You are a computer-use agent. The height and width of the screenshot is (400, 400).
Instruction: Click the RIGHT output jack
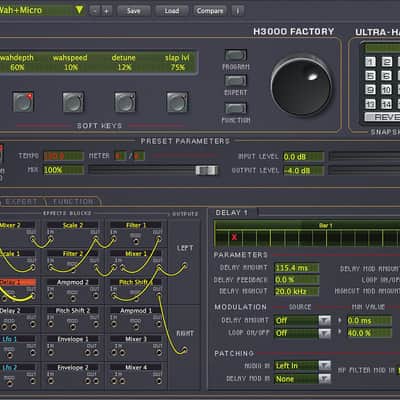(184, 350)
